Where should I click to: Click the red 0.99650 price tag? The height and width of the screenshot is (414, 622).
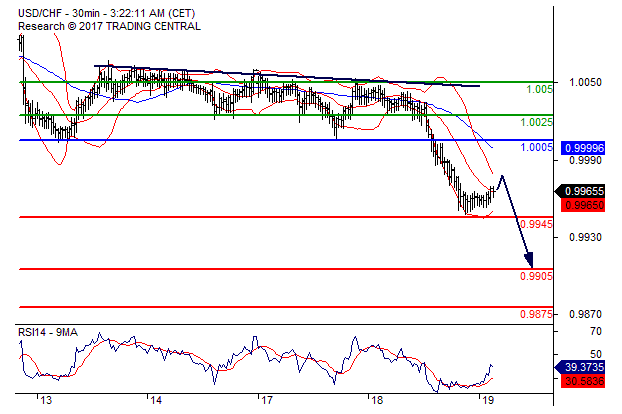(x=583, y=205)
